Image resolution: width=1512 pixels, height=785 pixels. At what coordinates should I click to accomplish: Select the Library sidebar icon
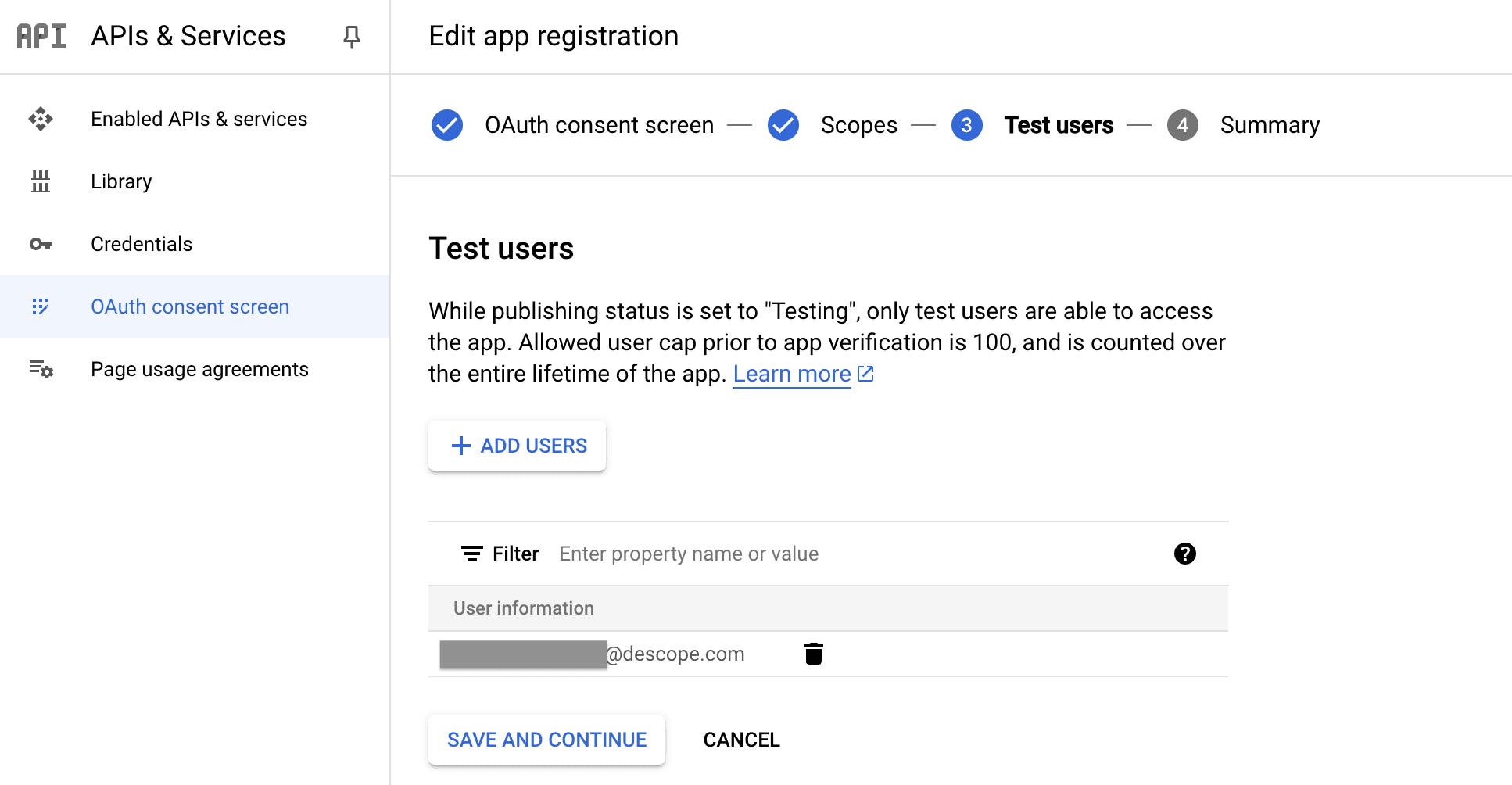(x=40, y=181)
